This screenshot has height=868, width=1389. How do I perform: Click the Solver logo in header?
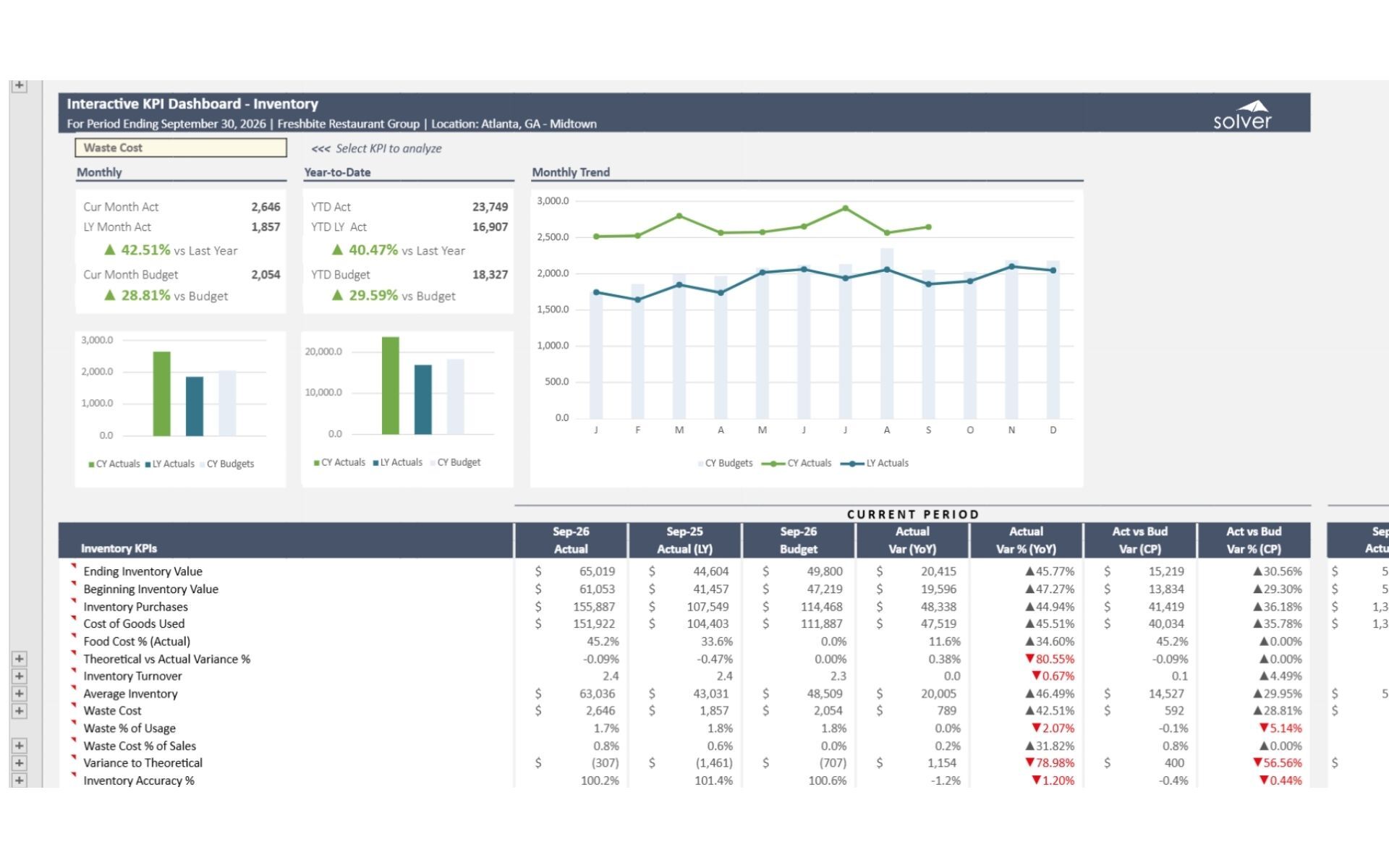pos(1241,115)
